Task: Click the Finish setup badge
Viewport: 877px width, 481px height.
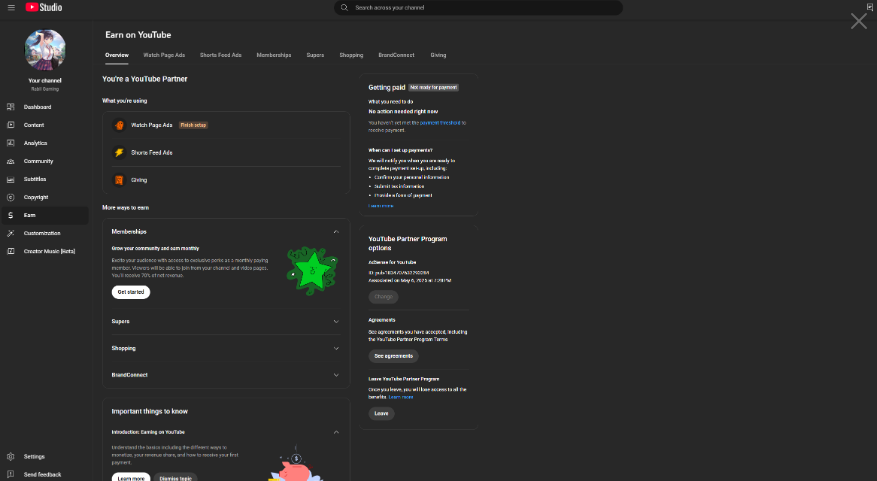Action: tap(193, 125)
